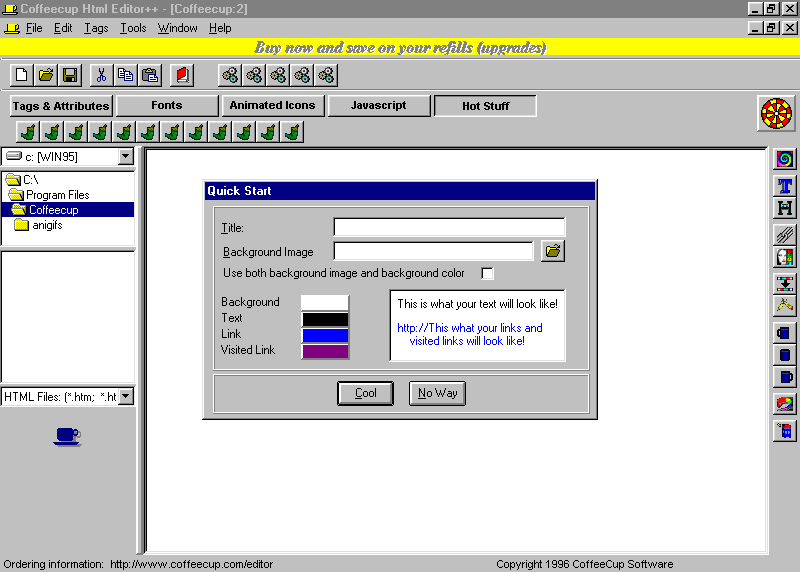Screen dimensions: 800x572
Task: Click the yellow Buy now banner
Action: pyautogui.click(x=400, y=47)
